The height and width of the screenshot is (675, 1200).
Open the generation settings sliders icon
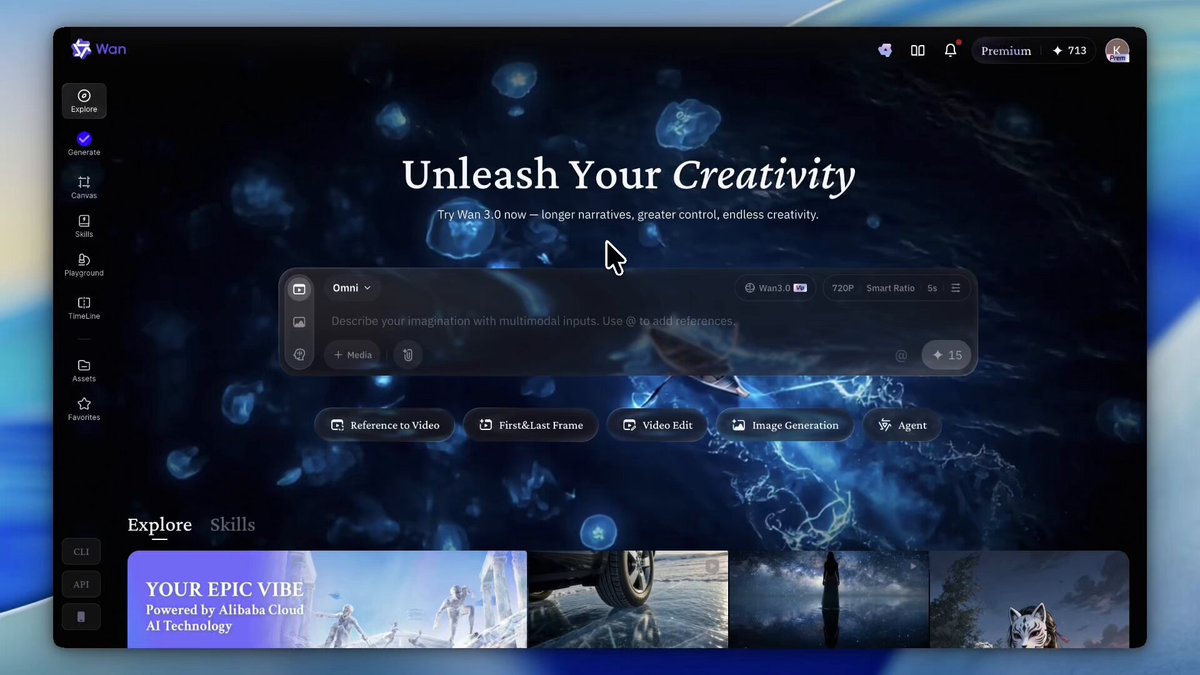click(956, 288)
